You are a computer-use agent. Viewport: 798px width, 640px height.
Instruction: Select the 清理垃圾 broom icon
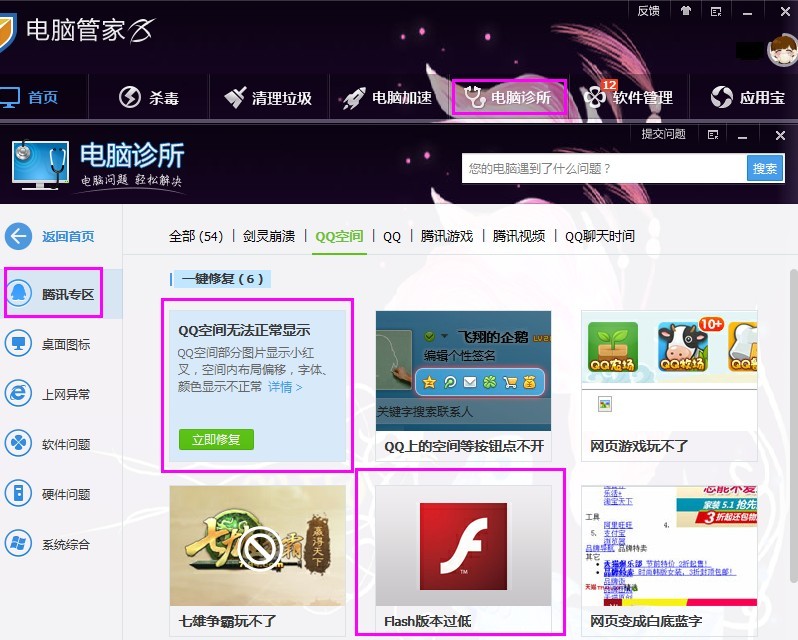click(235, 97)
